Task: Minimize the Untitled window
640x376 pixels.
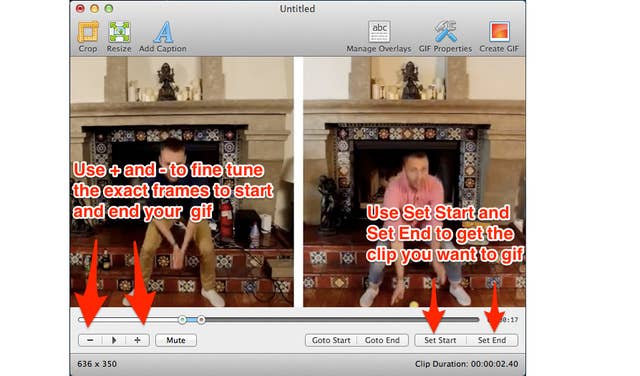Action: (95, 8)
